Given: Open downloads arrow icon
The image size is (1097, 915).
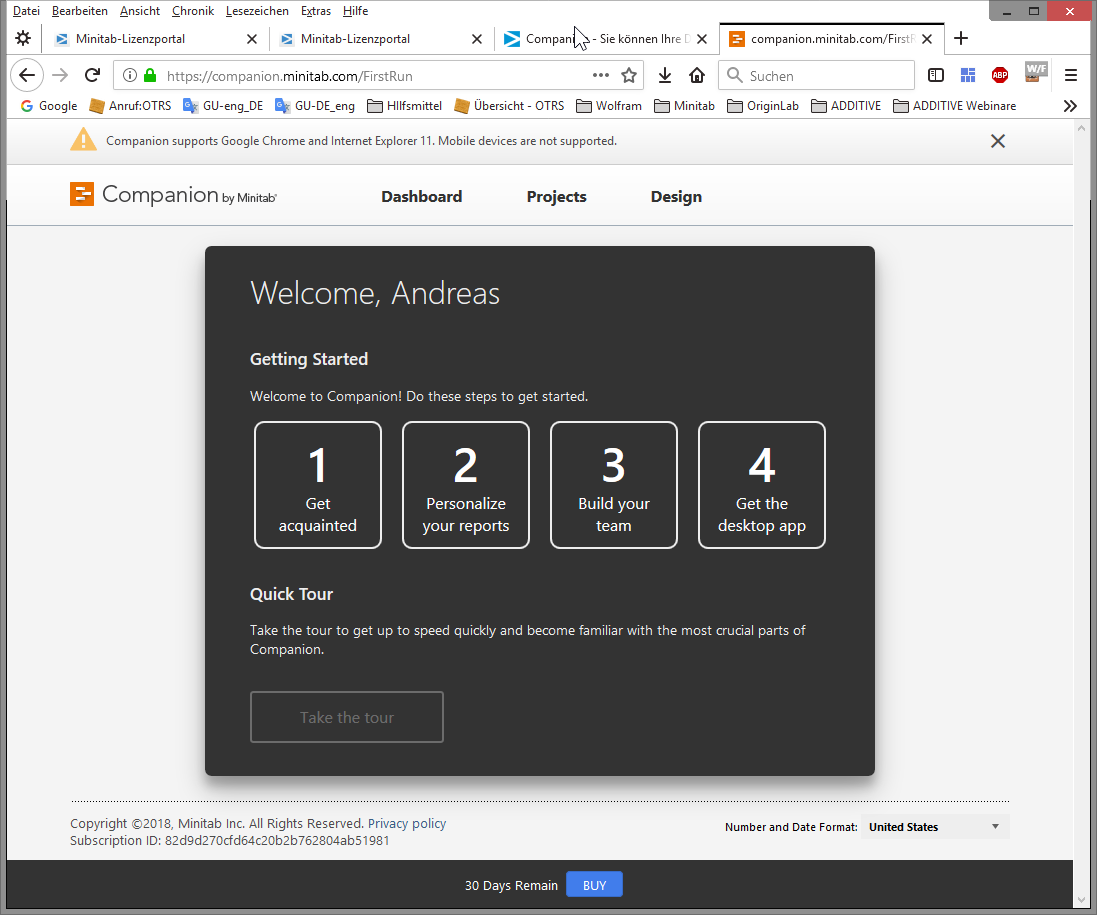Looking at the screenshot, I should pos(665,76).
